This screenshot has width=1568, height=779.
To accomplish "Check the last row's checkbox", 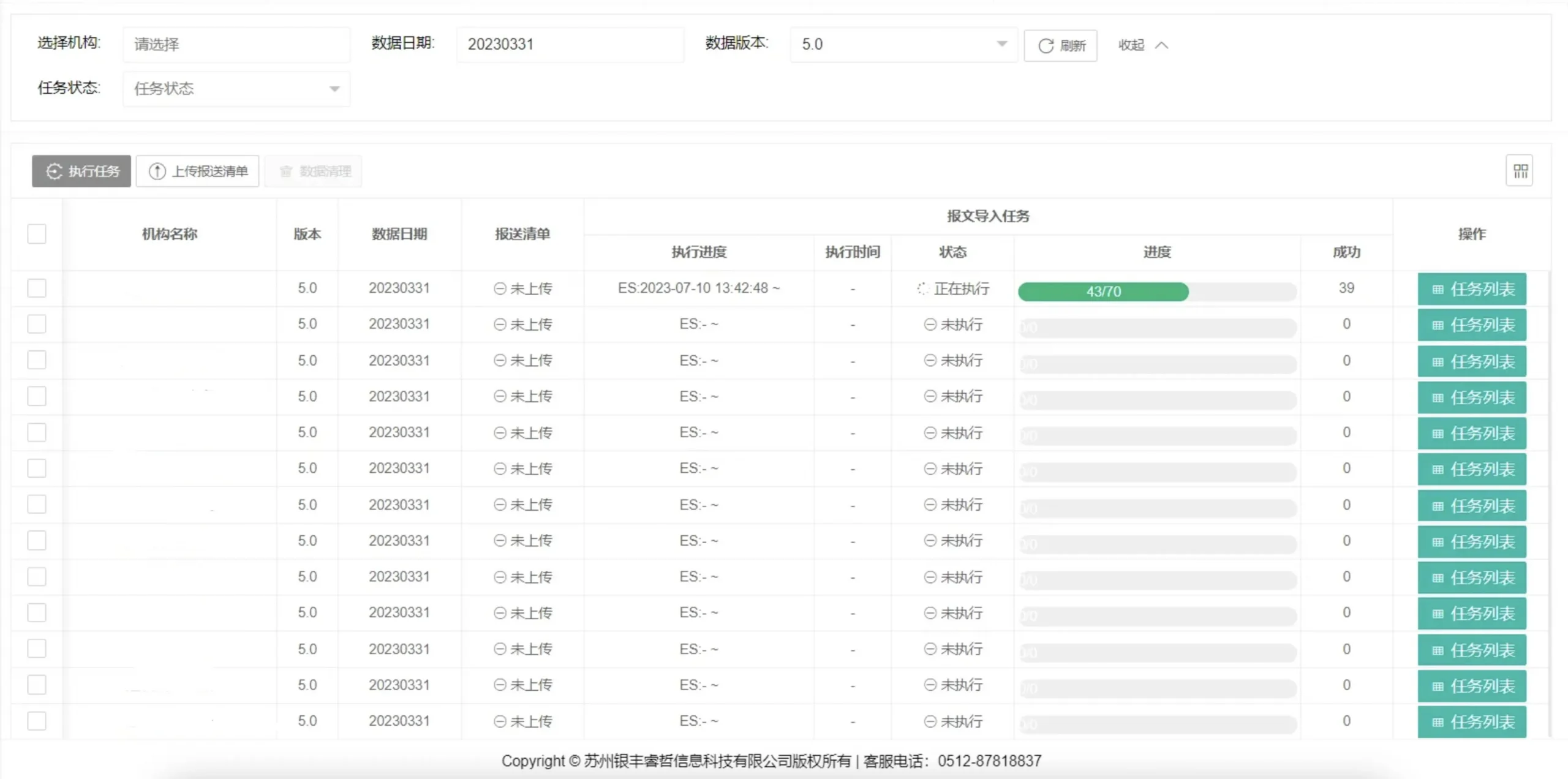I will [37, 721].
